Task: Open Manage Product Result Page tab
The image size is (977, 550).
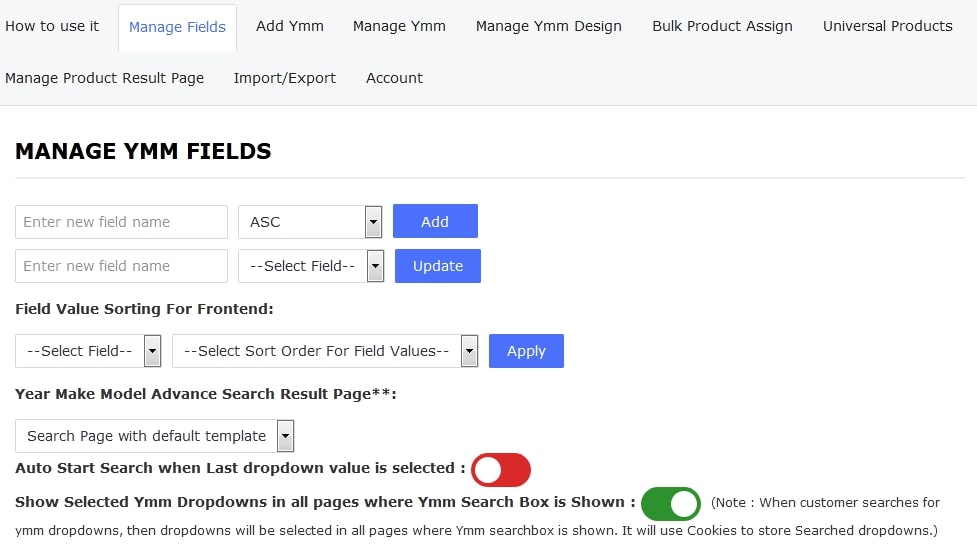Action: [104, 78]
